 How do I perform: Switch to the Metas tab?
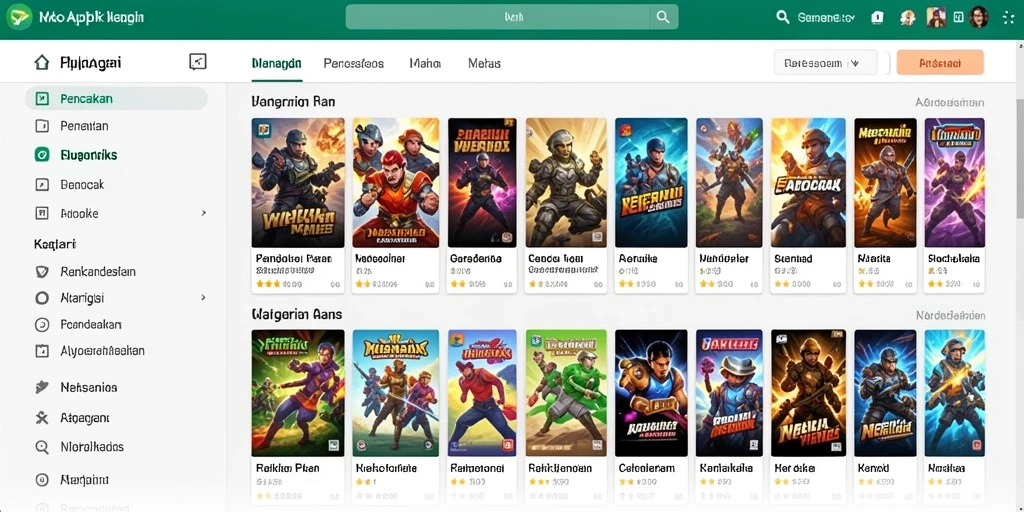[485, 63]
